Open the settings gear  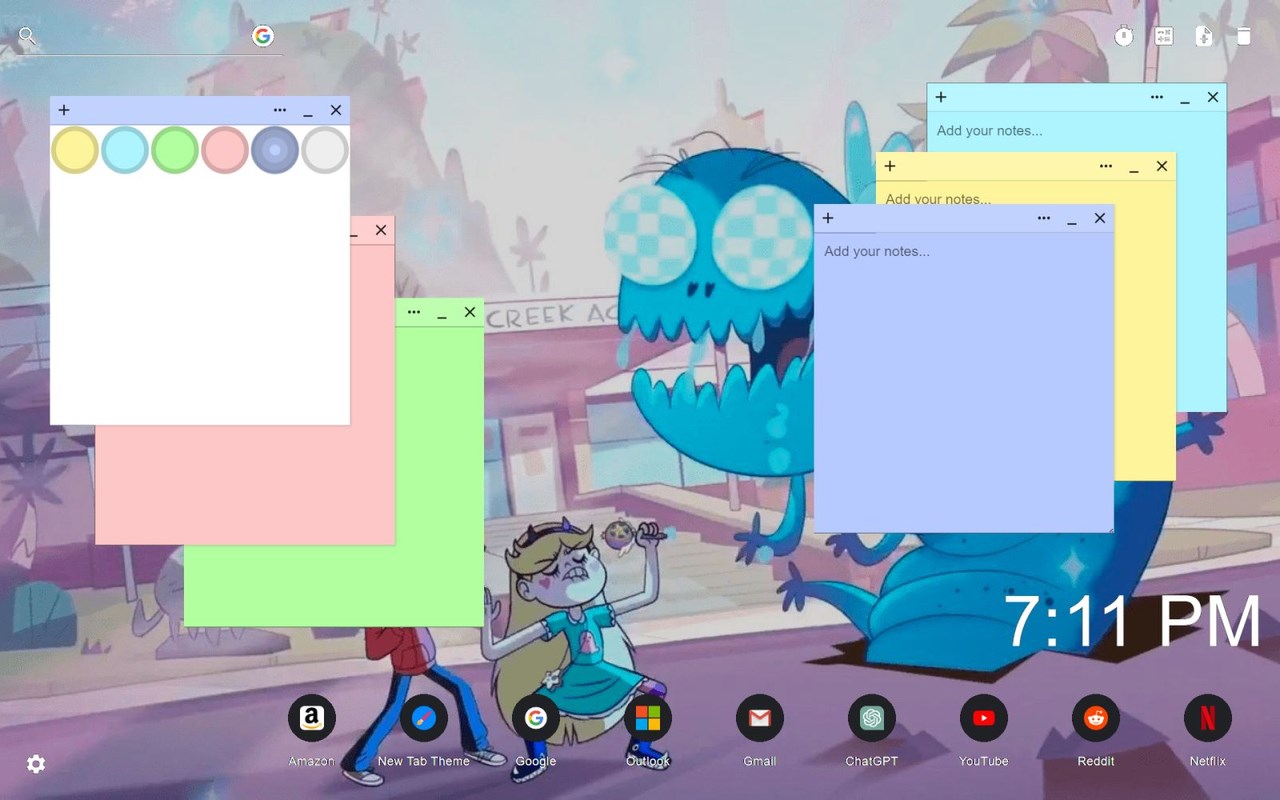point(36,764)
